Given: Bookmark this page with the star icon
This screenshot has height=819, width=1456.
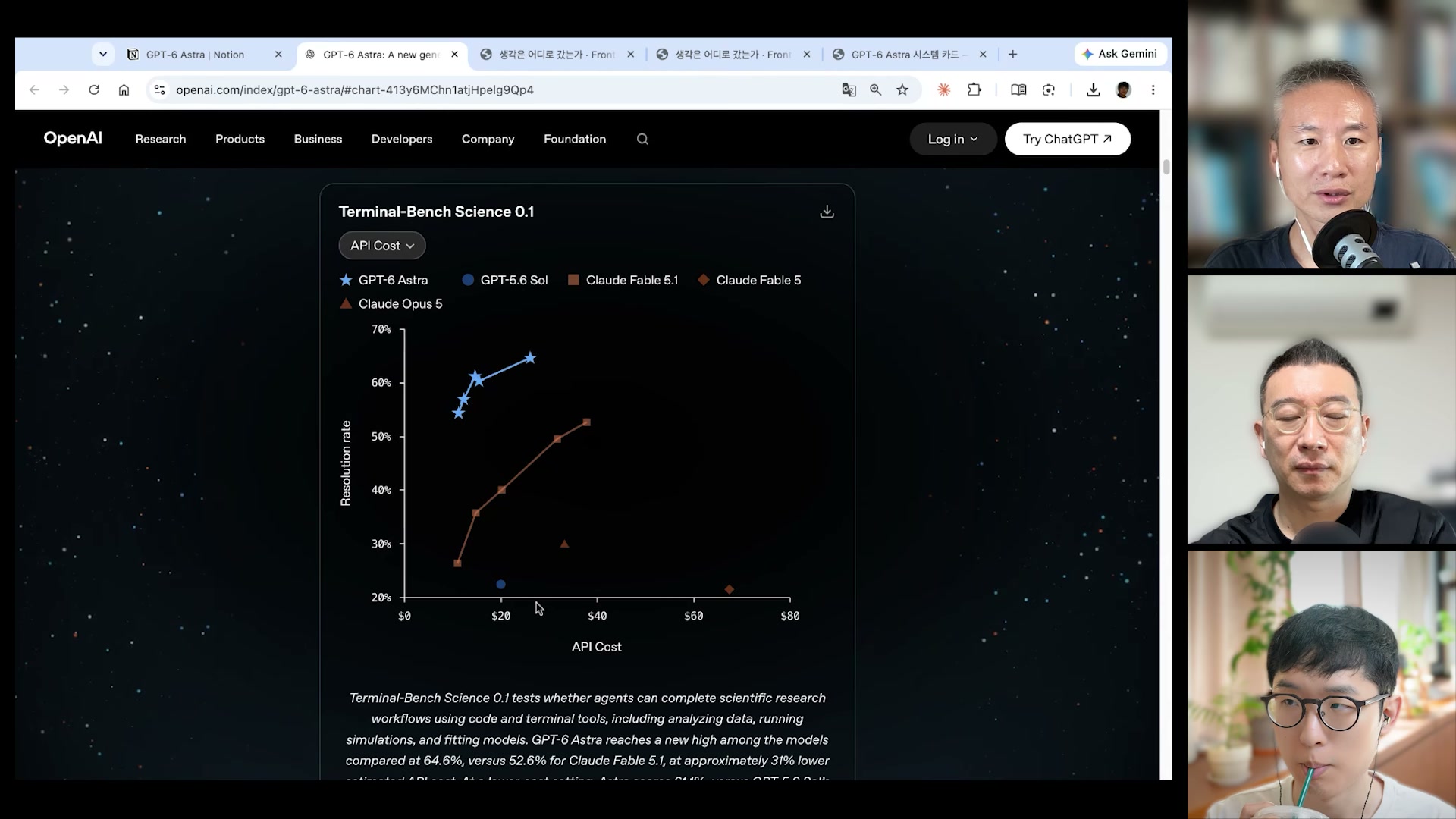Looking at the screenshot, I should click(x=902, y=89).
